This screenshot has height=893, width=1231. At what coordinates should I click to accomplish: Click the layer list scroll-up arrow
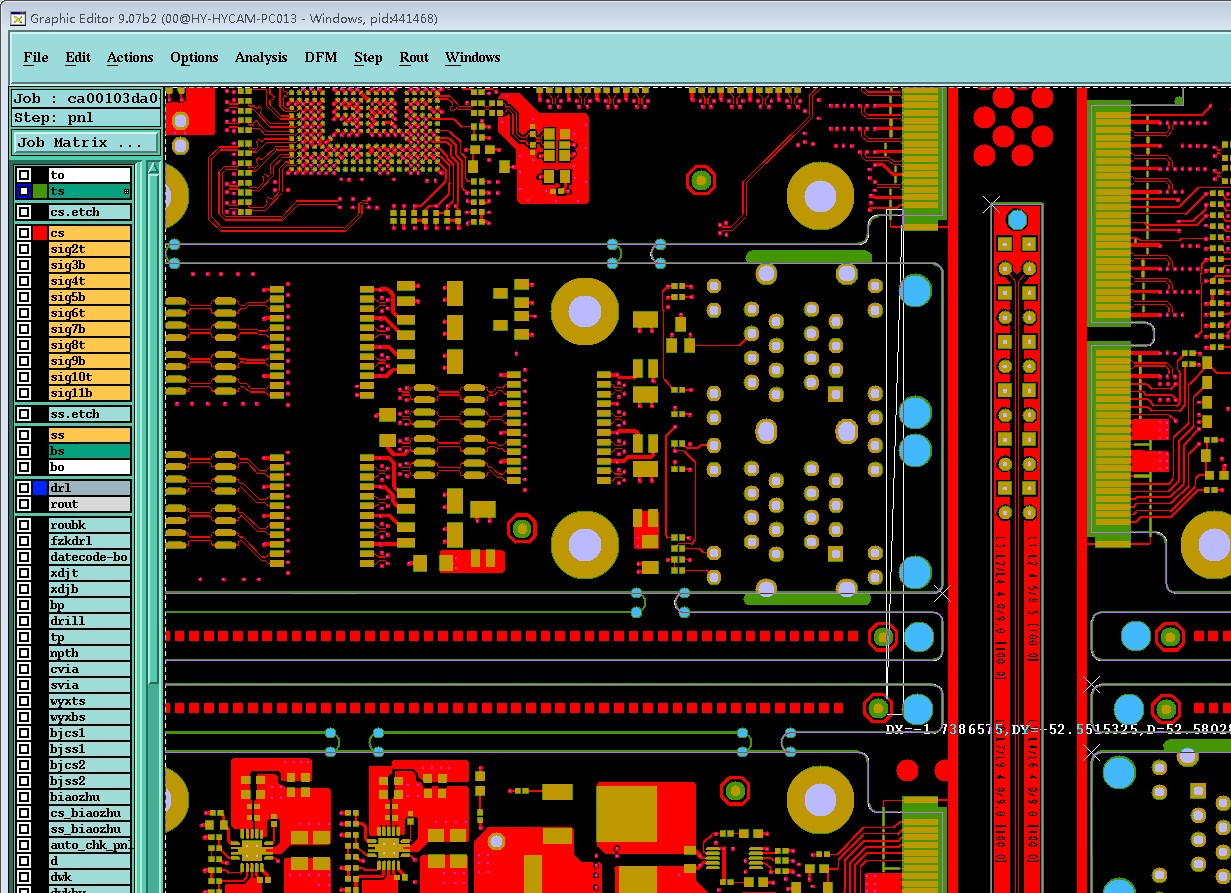point(153,170)
